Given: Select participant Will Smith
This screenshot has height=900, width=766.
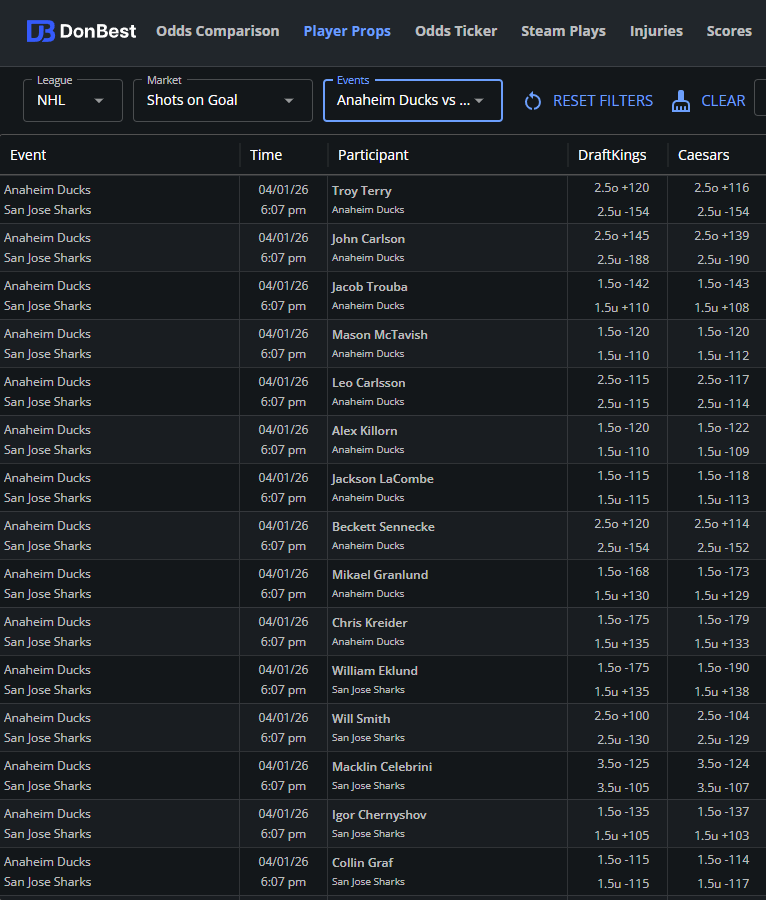Looking at the screenshot, I should tap(361, 719).
